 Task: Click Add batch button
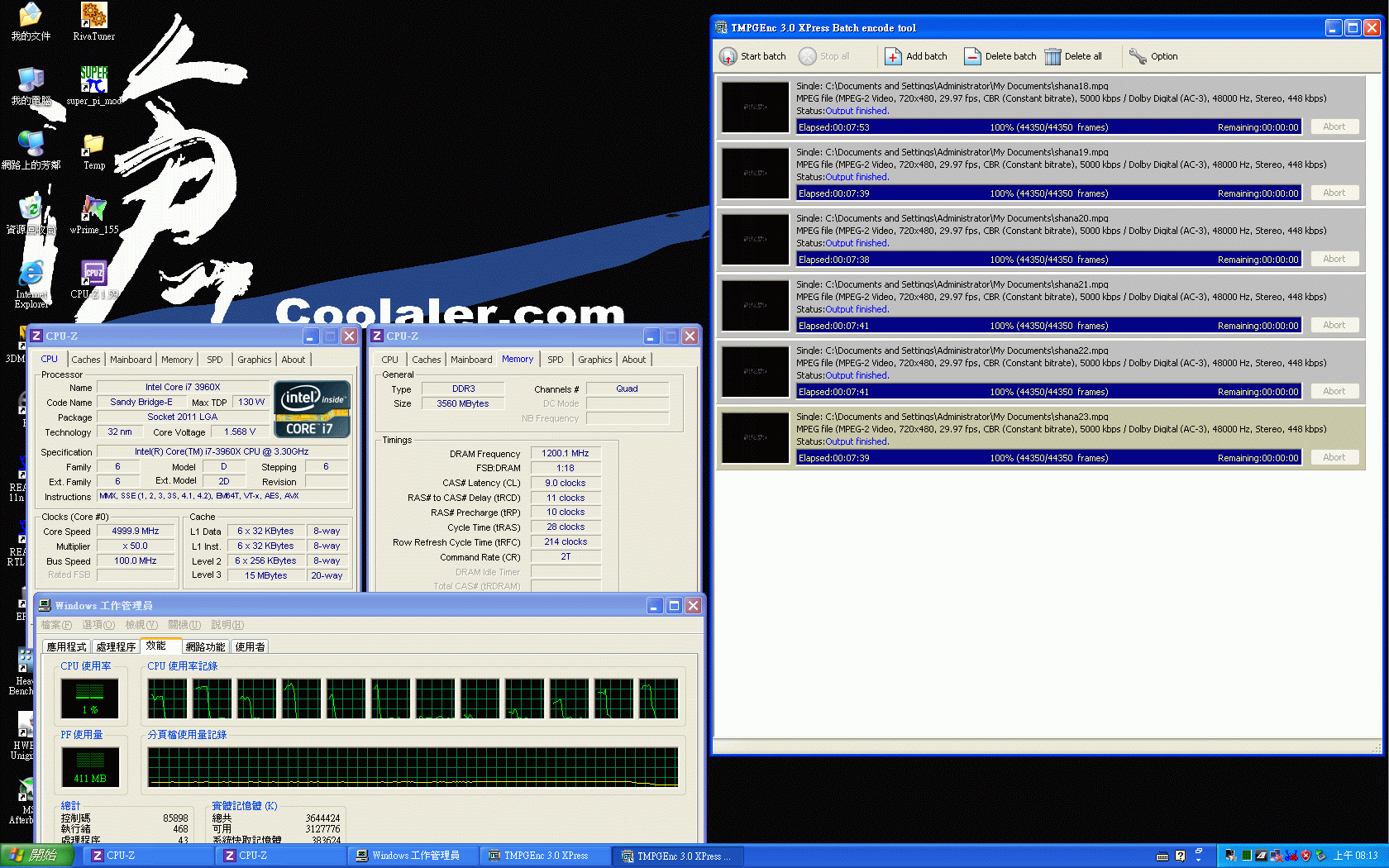916,56
